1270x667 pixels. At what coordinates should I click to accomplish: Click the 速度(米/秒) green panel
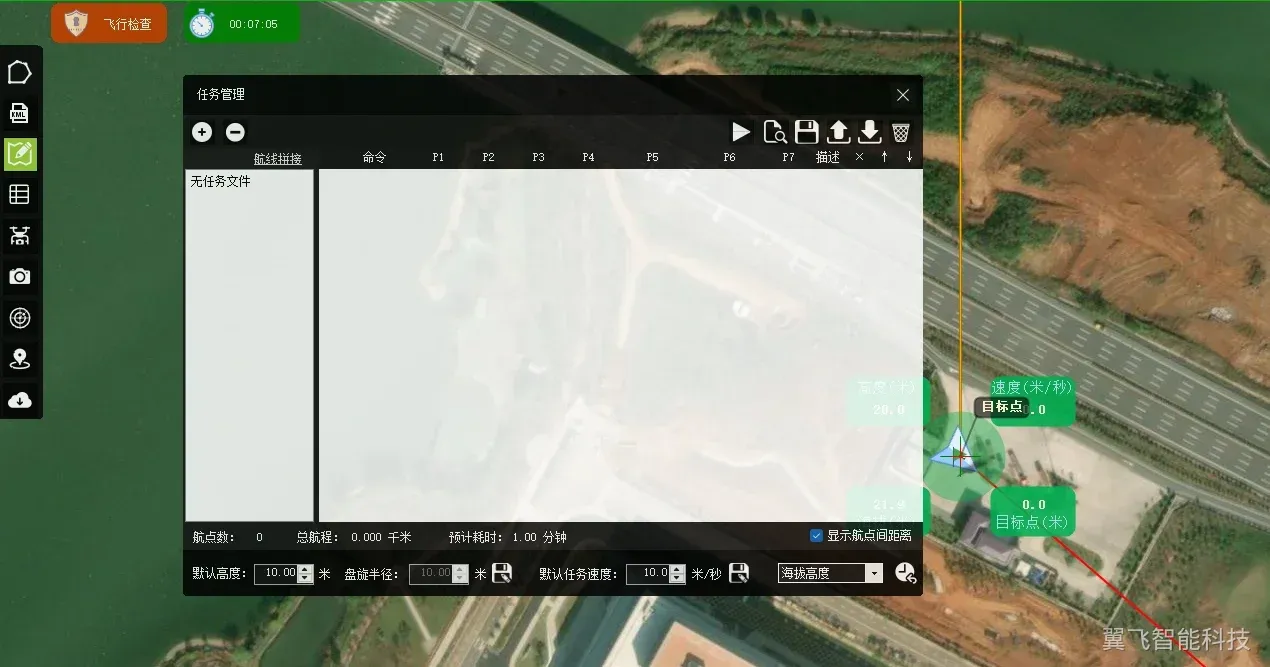(1032, 399)
